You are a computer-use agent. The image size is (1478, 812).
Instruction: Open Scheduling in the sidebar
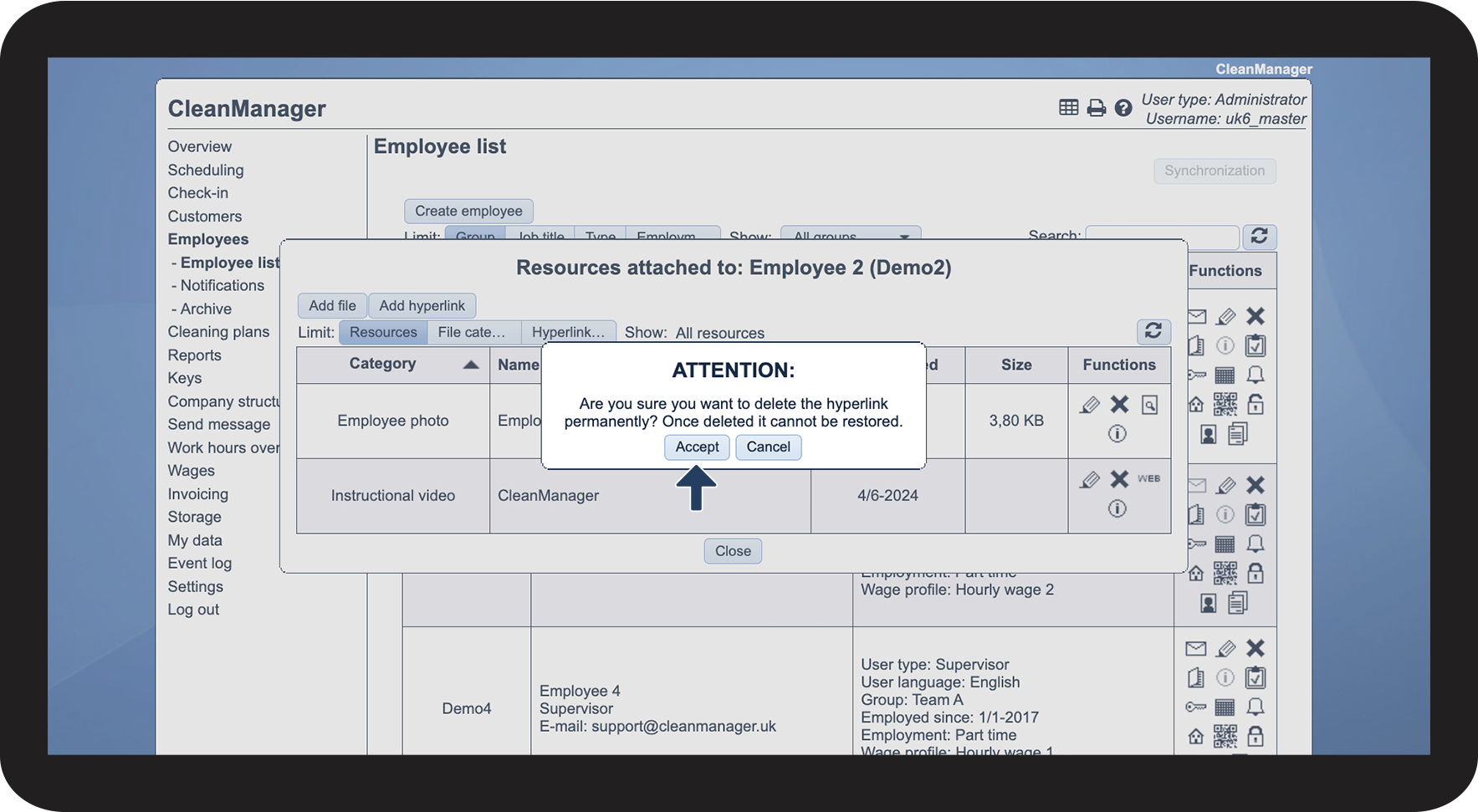click(x=206, y=170)
